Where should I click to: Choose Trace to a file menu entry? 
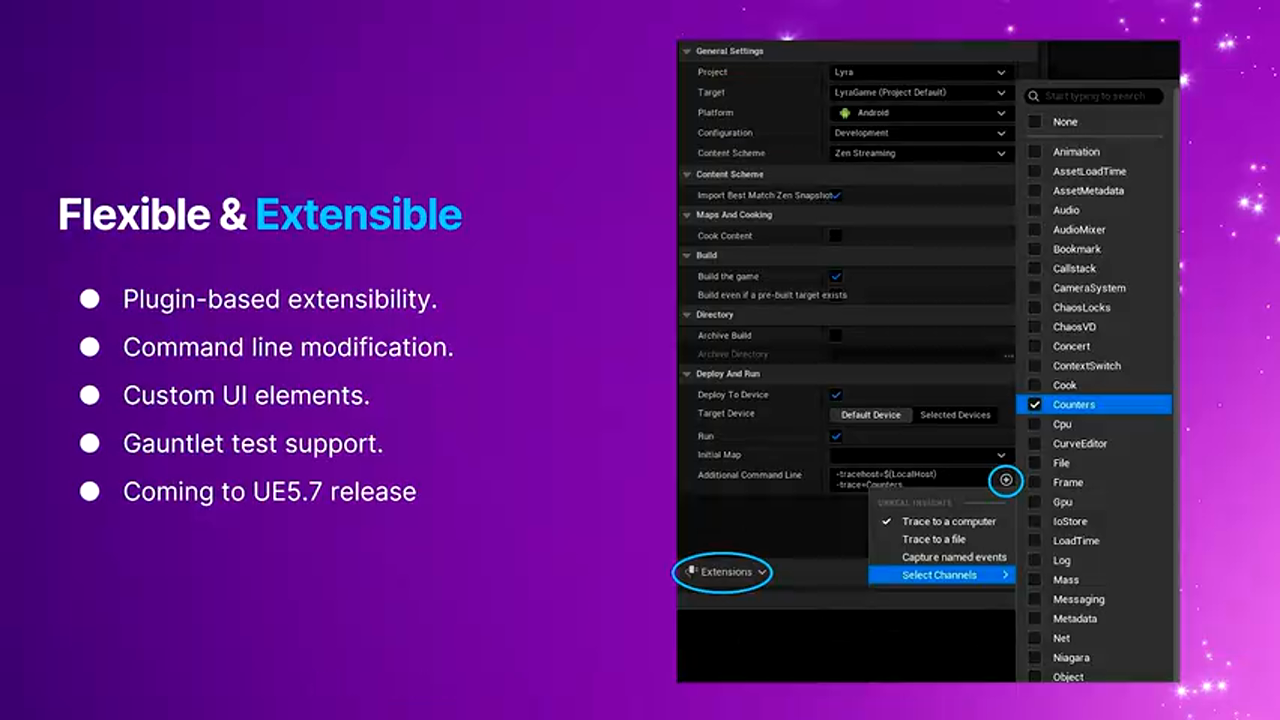click(933, 539)
